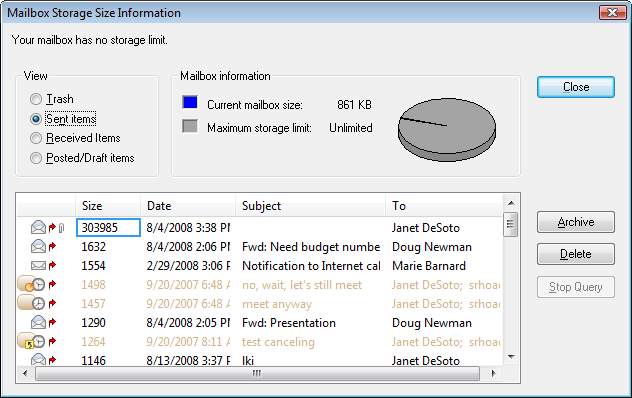This screenshot has width=632, height=398.
Task: Click the horizontal scrollbar thumb
Action: (257, 373)
